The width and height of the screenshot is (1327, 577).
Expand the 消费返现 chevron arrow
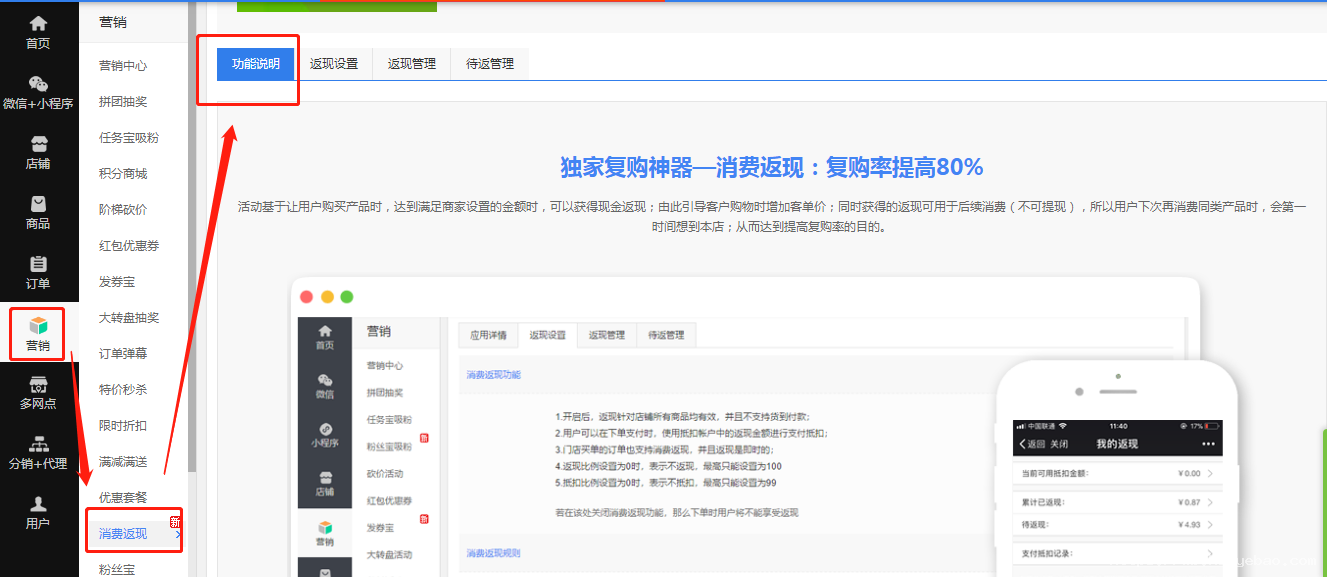point(178,535)
